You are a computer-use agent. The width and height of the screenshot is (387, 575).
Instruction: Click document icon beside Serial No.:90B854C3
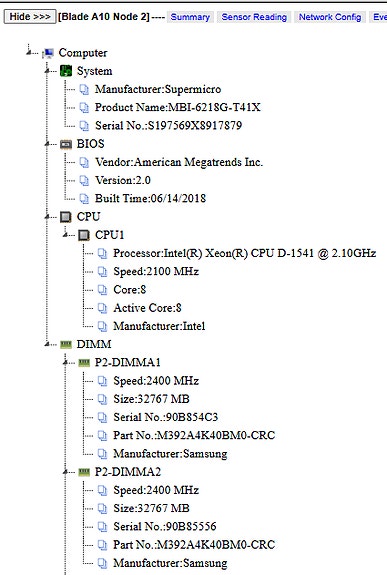(x=102, y=417)
